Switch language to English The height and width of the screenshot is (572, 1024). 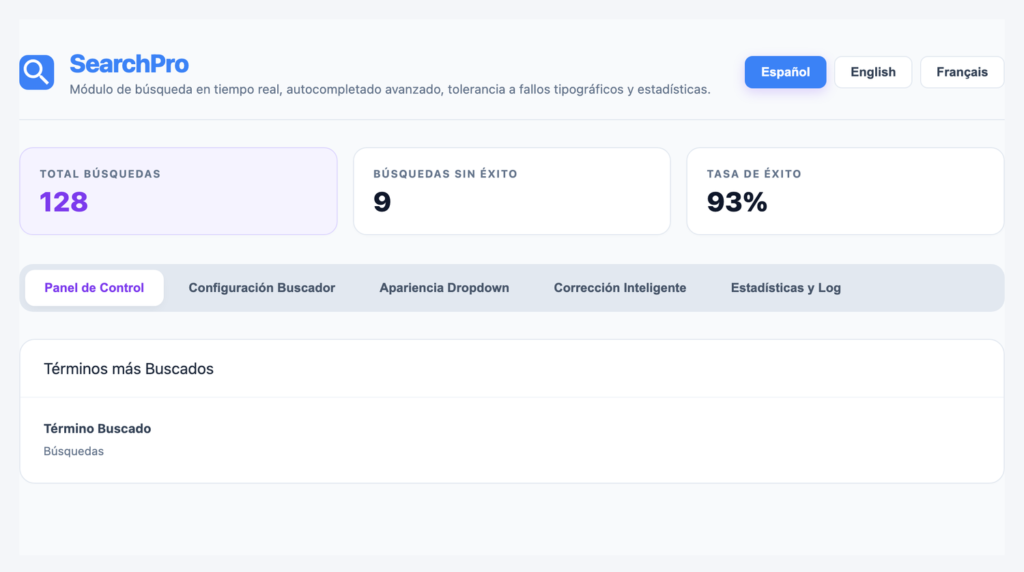872,72
